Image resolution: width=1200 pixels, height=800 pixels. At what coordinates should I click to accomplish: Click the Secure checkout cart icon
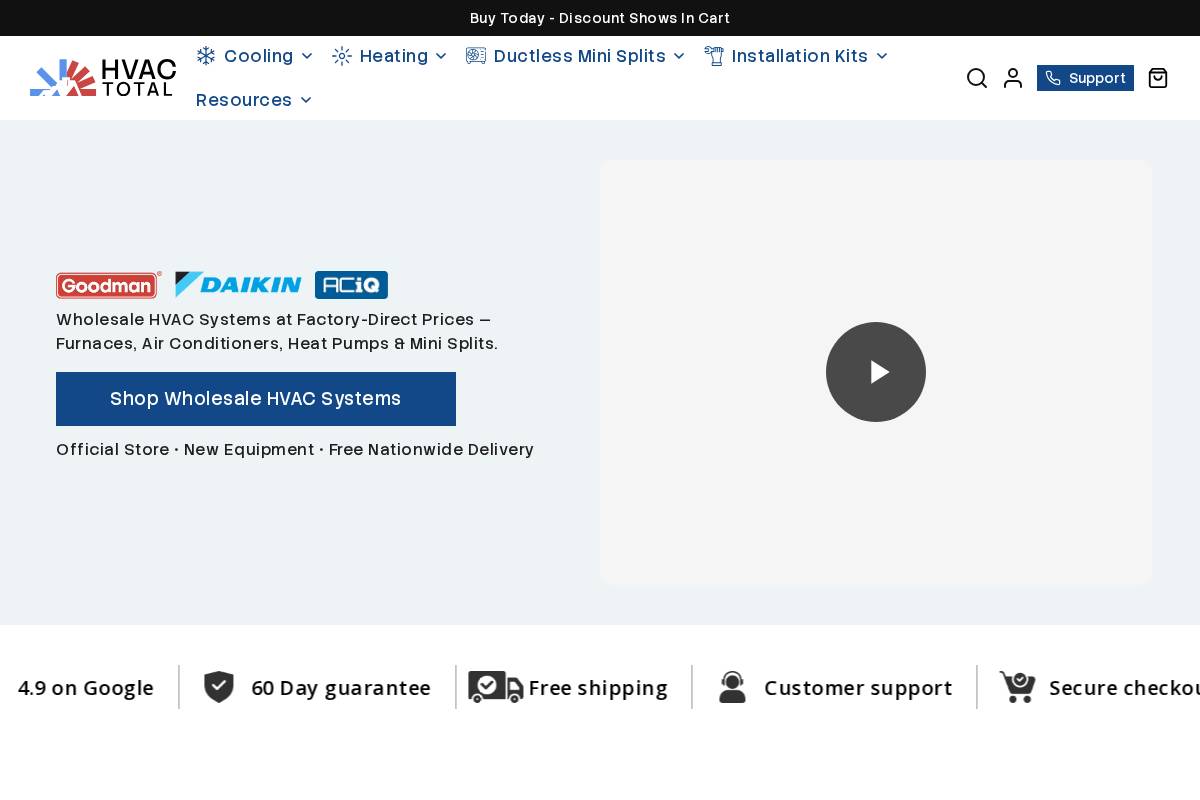point(1018,687)
